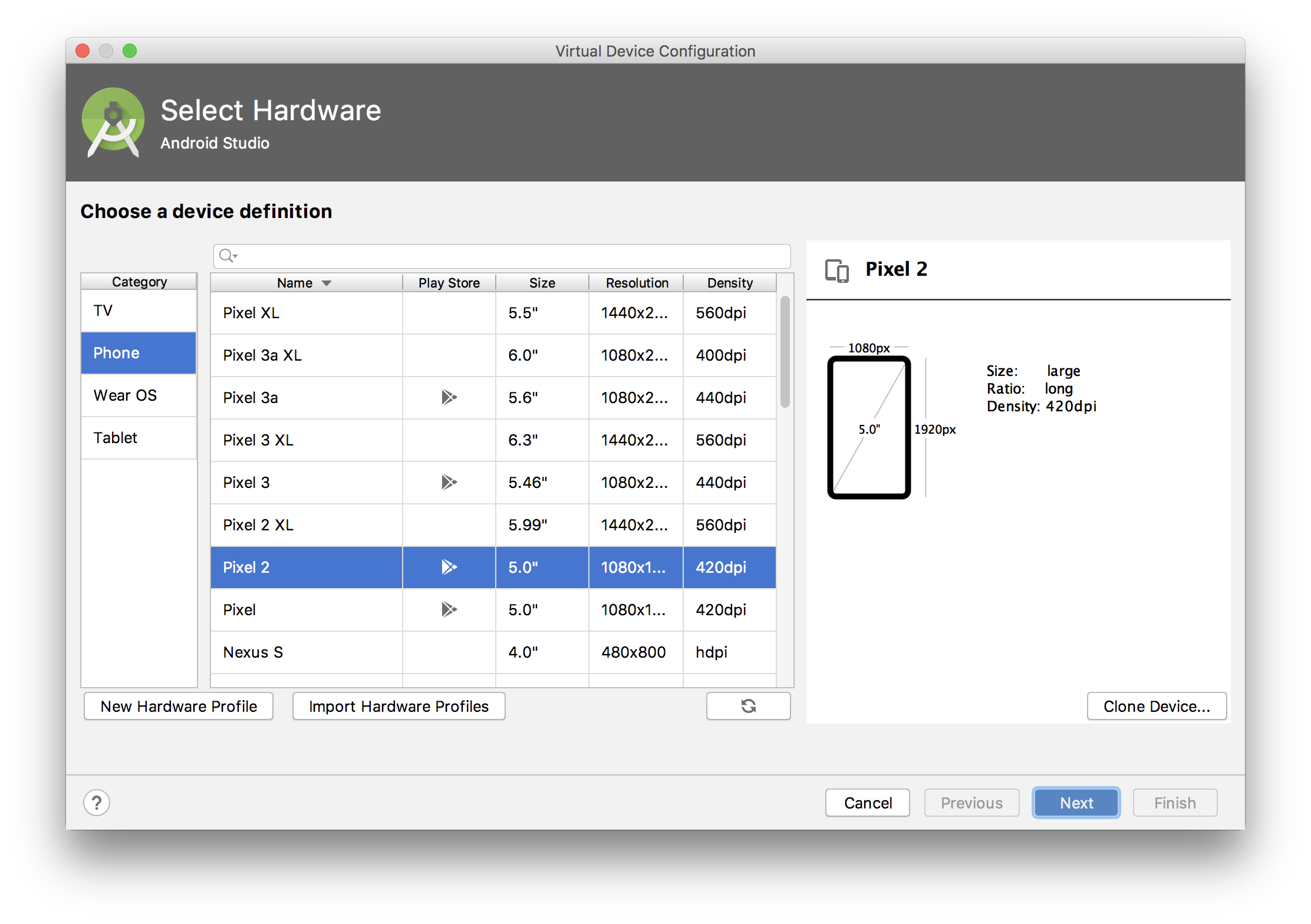Click the 5.6" size cell
1311x924 pixels.
542,398
